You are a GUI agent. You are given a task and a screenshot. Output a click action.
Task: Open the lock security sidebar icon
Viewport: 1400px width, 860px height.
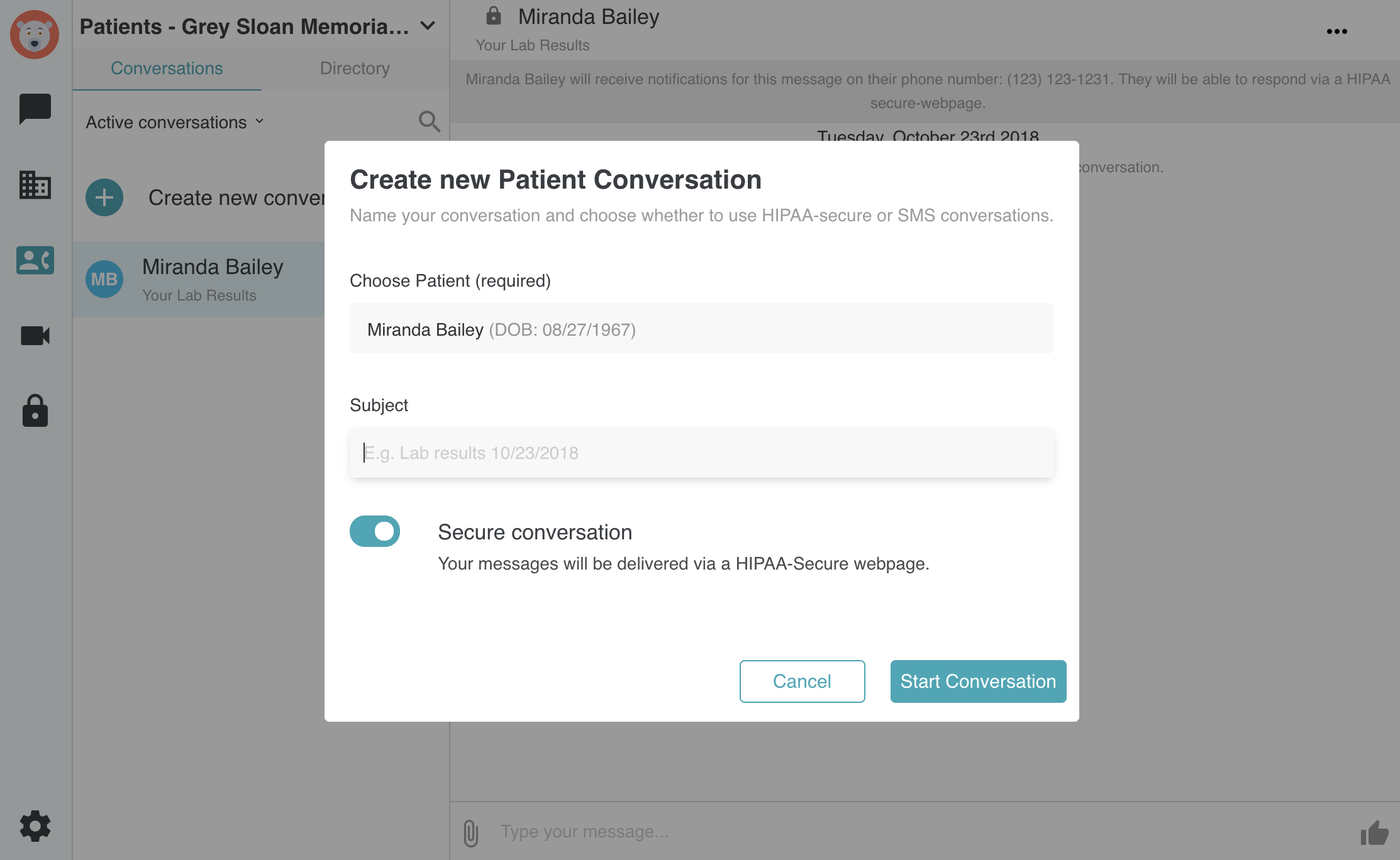[35, 411]
